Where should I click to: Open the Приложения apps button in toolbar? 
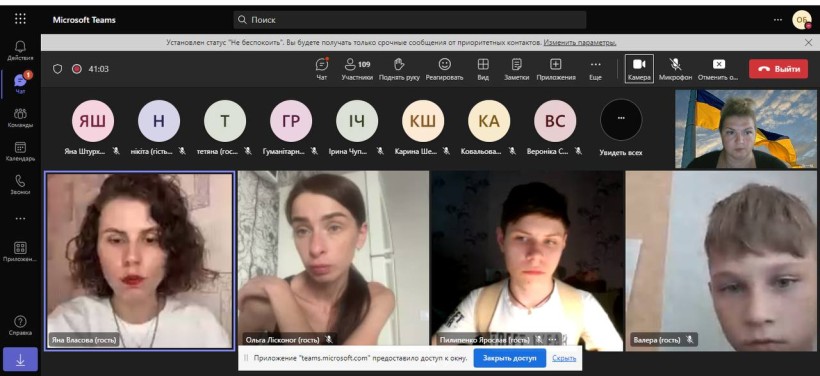555,69
